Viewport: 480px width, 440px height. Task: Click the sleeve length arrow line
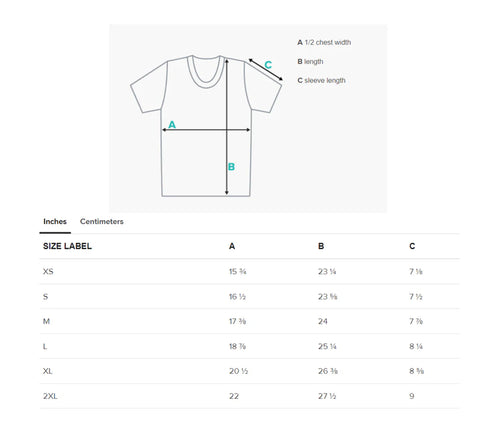266,69
